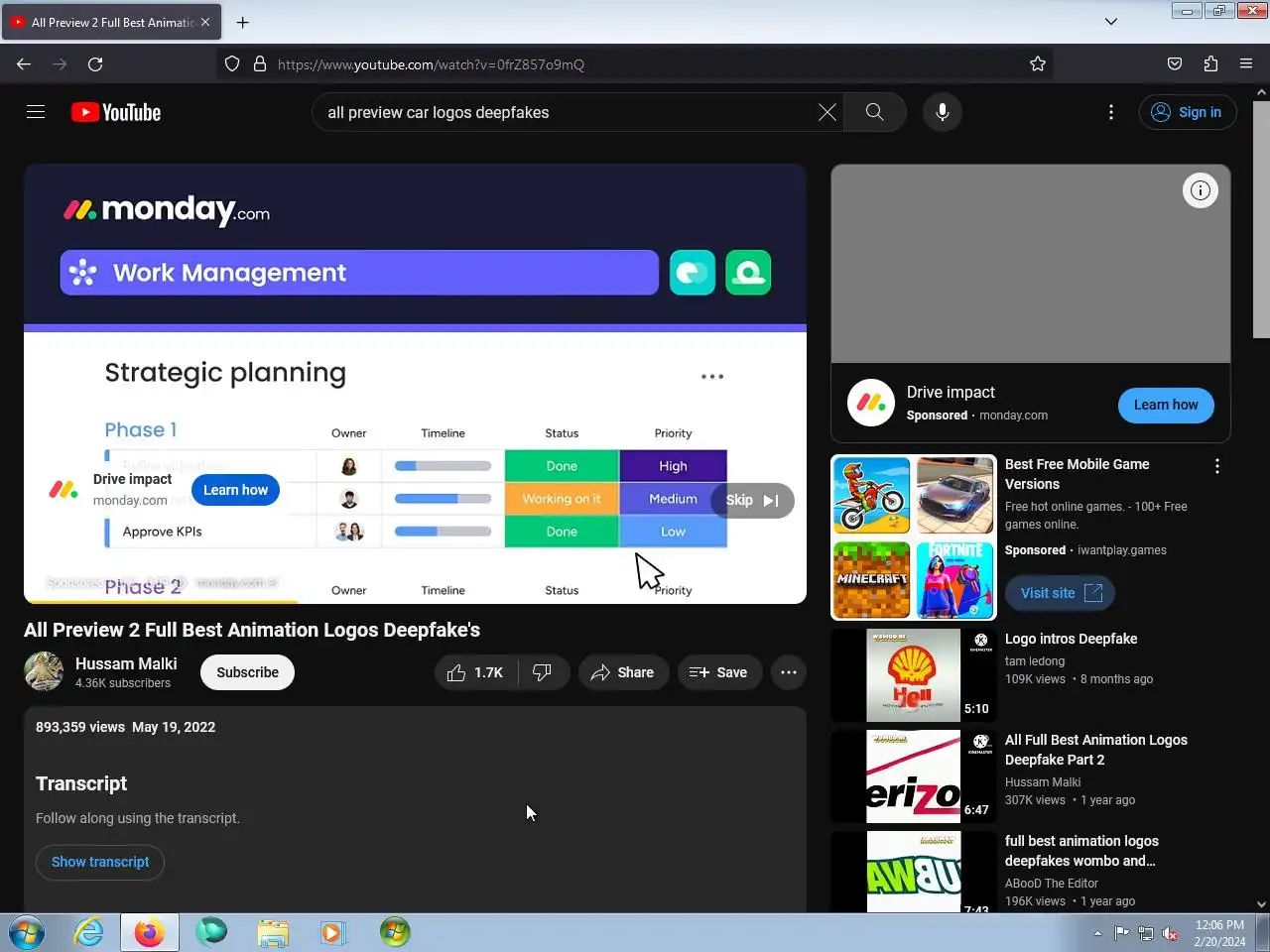Launch Internet Explorer from taskbar

(89, 932)
